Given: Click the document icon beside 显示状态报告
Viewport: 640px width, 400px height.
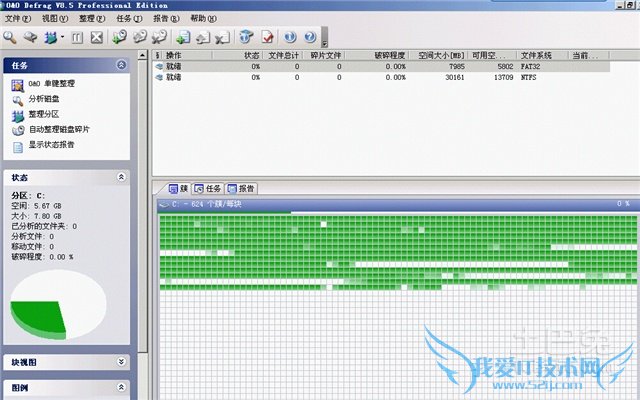Looking at the screenshot, I should [18, 147].
